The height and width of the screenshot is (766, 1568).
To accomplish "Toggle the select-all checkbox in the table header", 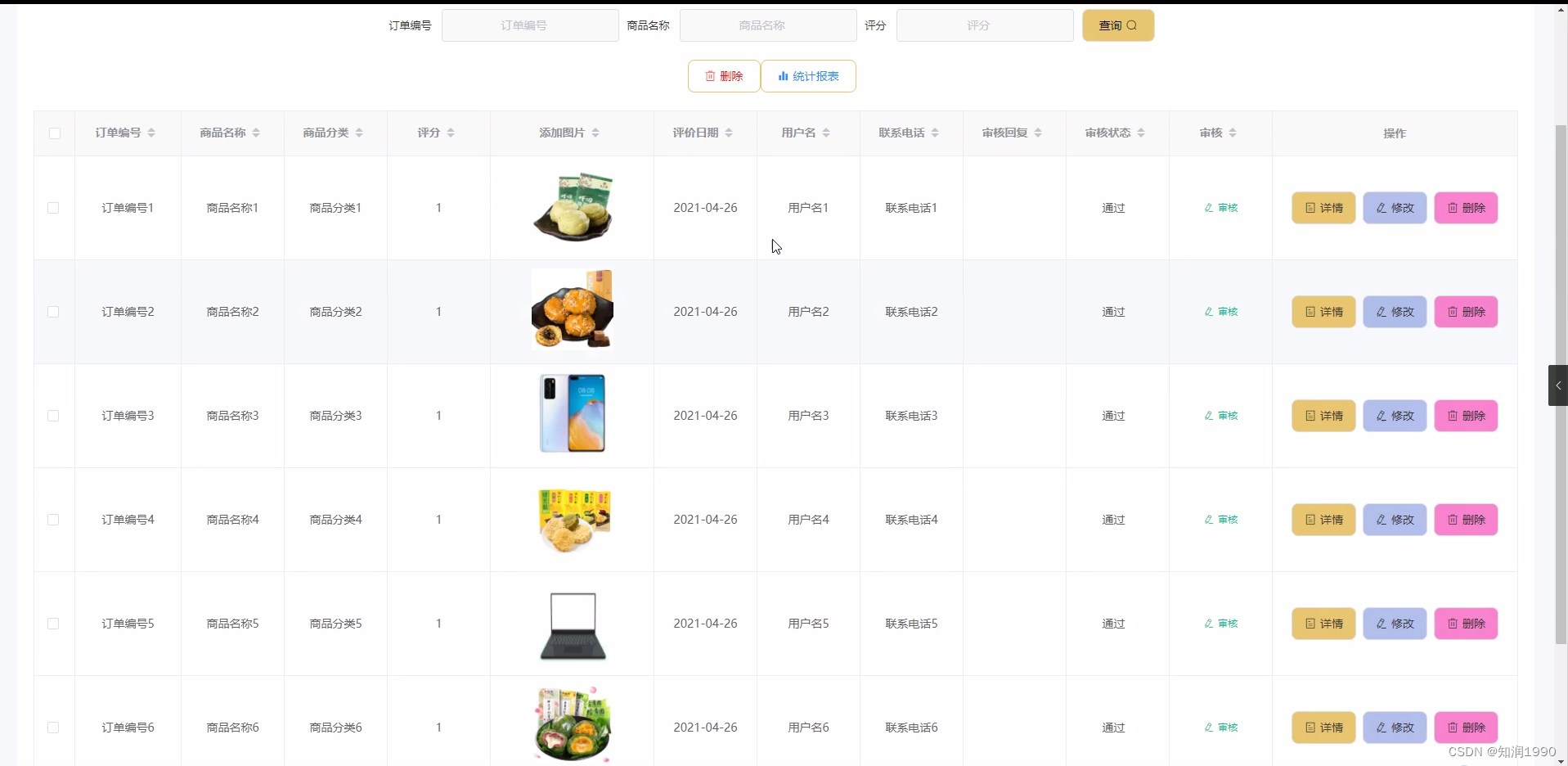I will tap(54, 133).
